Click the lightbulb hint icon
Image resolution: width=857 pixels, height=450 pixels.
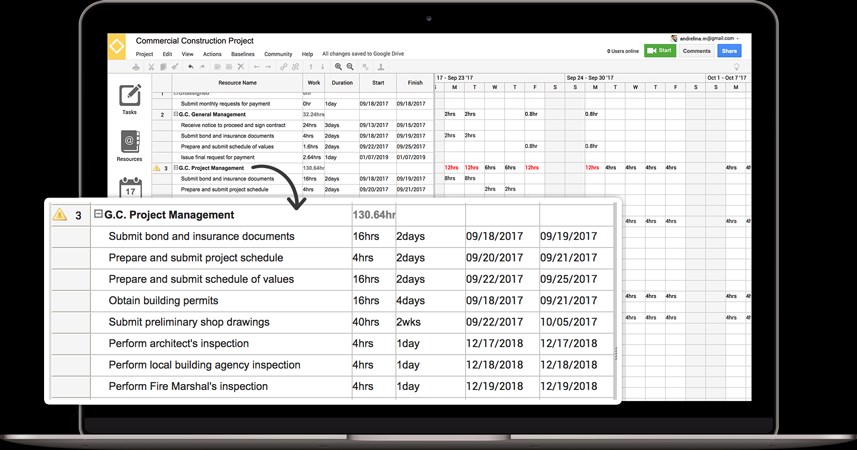click(x=736, y=67)
